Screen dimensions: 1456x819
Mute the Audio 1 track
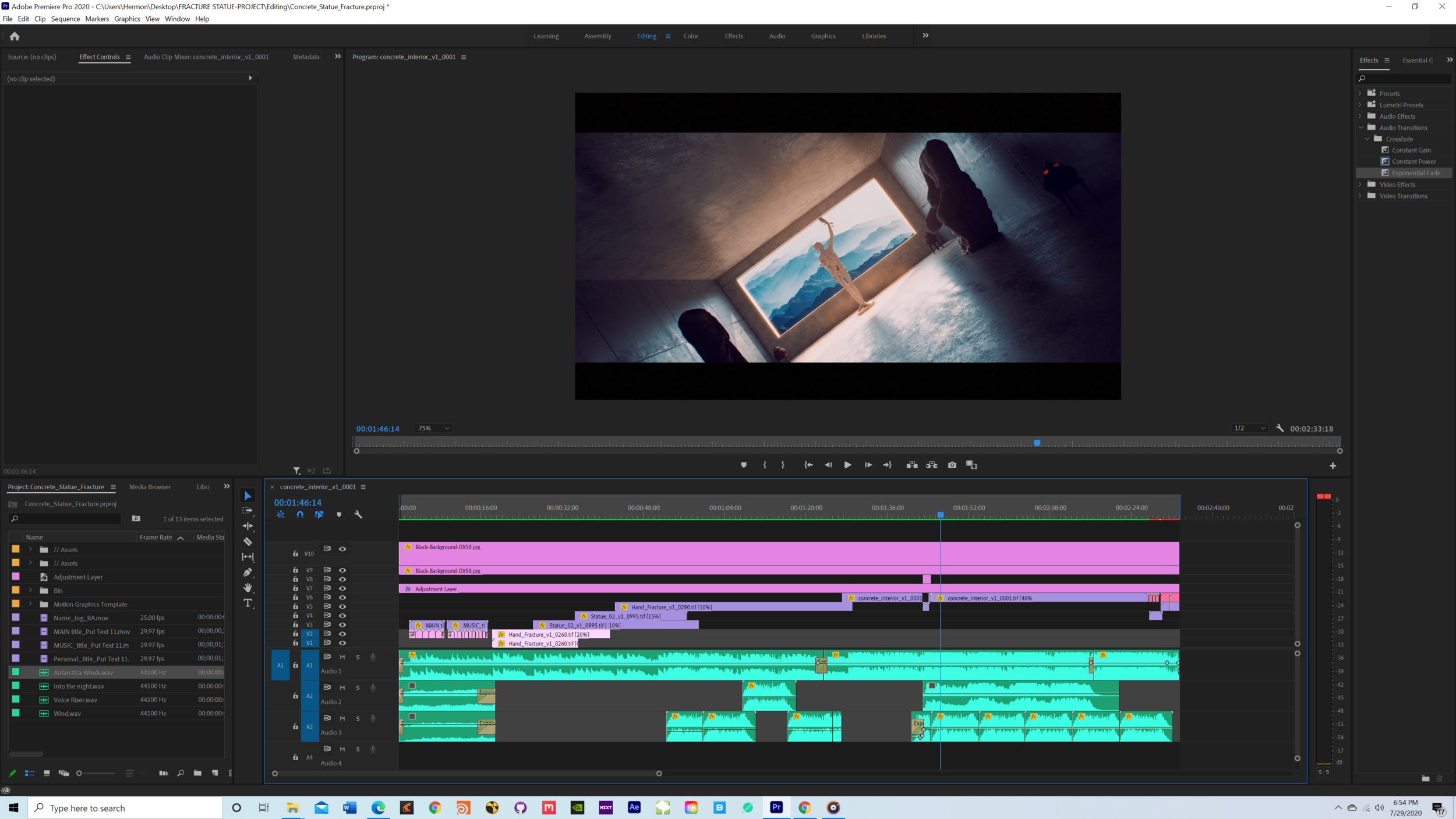342,657
